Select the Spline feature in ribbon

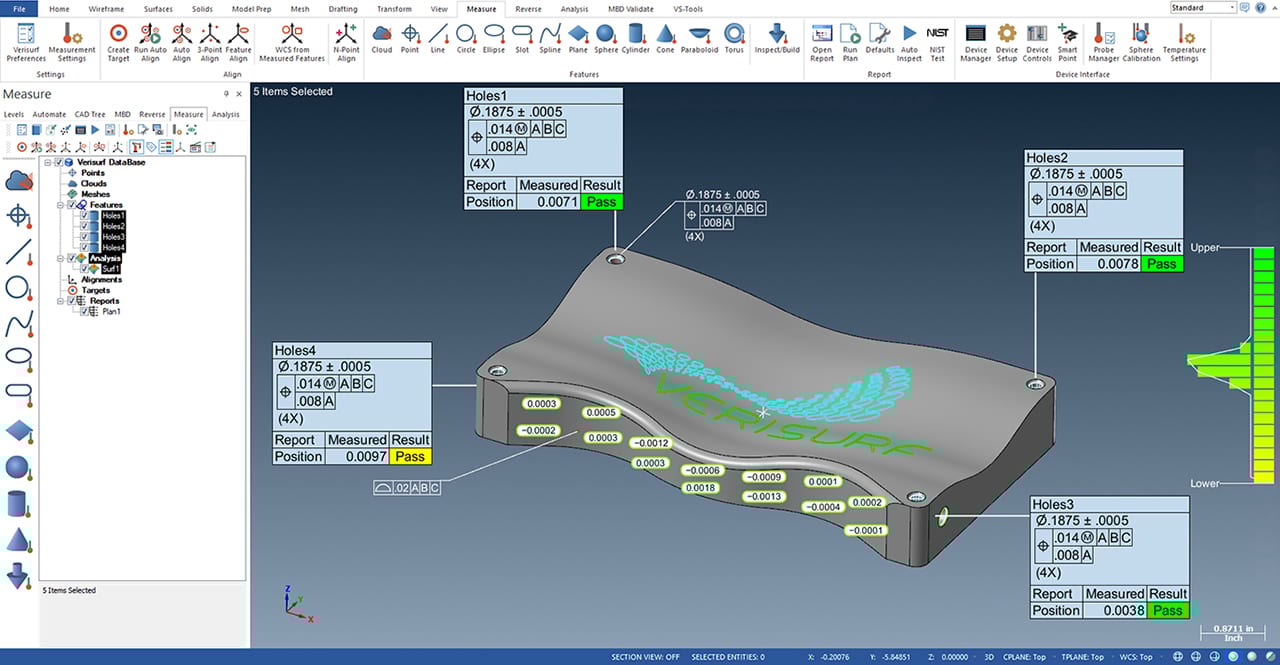[550, 40]
